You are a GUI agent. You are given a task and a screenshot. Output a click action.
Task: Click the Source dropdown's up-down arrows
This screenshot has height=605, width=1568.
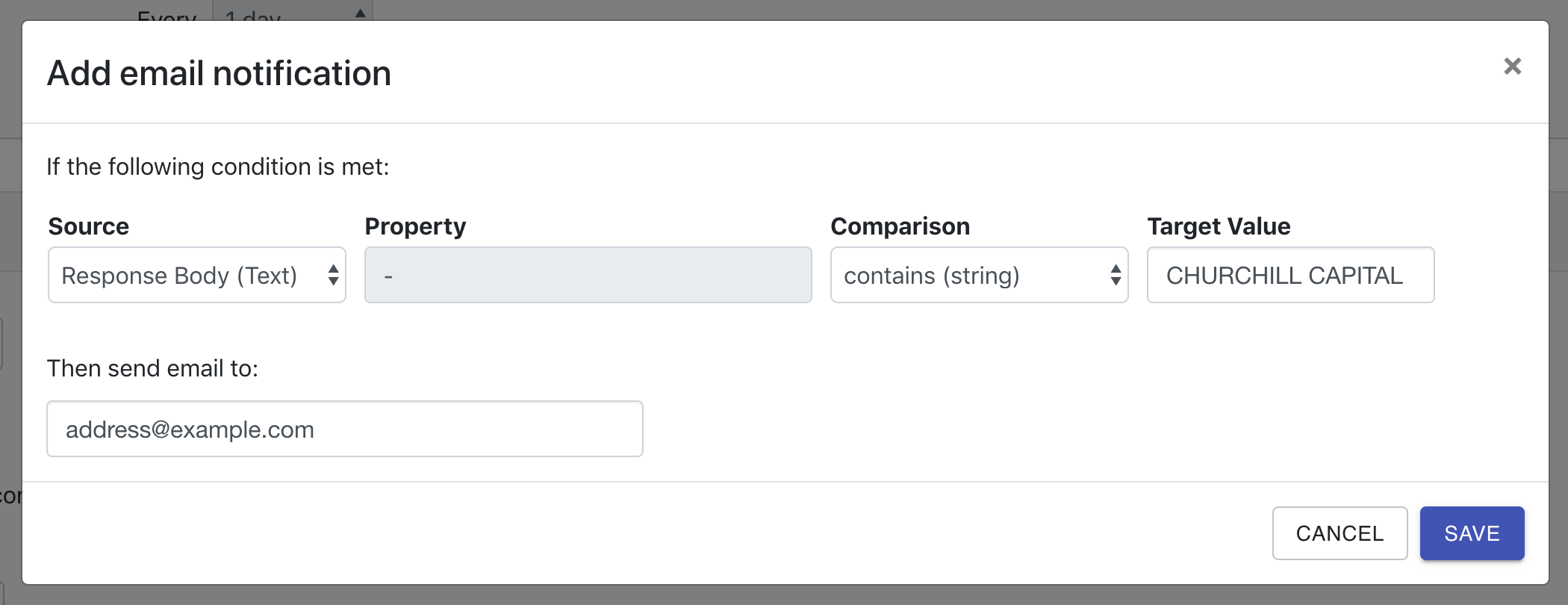tap(333, 276)
